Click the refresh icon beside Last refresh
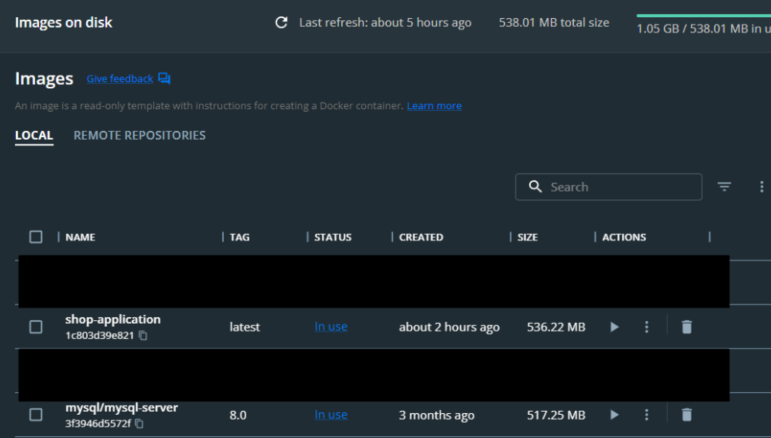The width and height of the screenshot is (771, 438). point(281,23)
